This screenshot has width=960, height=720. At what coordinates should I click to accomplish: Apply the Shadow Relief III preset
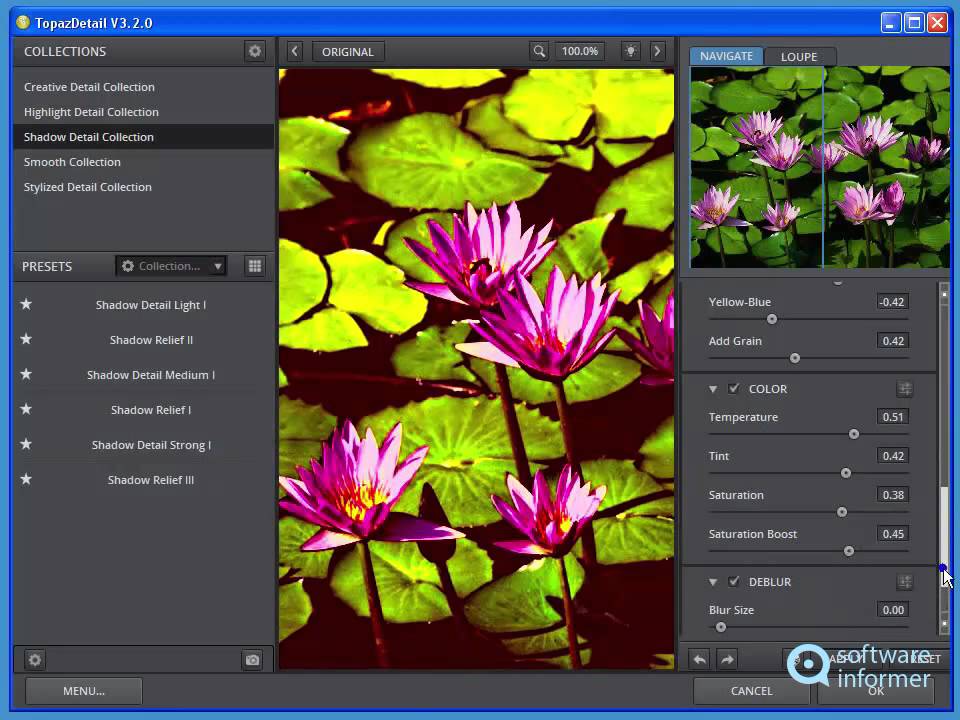click(x=151, y=480)
